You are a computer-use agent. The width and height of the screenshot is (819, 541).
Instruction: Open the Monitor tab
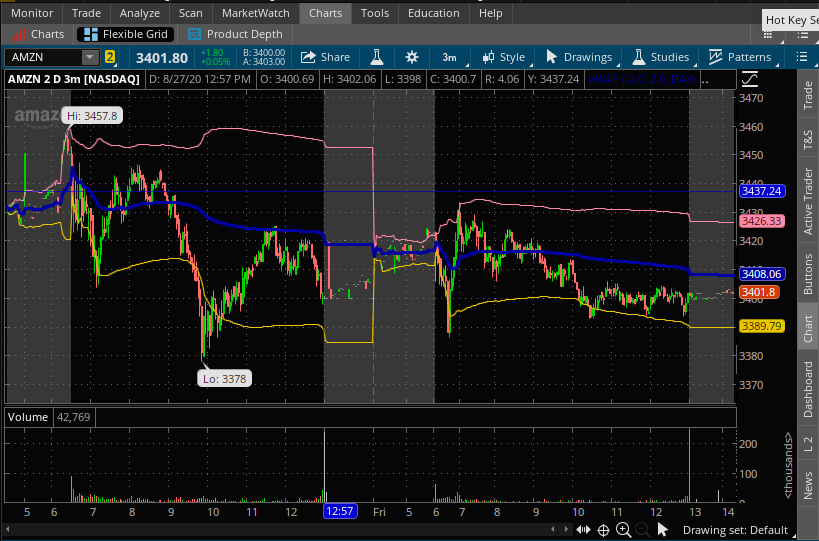32,13
